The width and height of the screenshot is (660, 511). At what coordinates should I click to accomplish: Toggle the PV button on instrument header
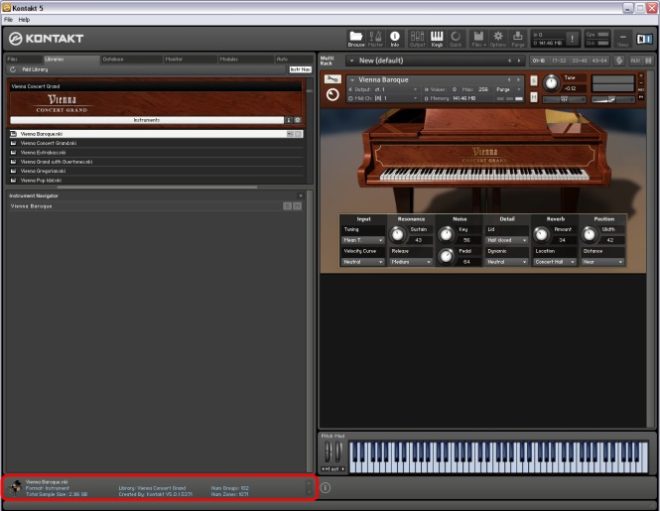click(641, 97)
